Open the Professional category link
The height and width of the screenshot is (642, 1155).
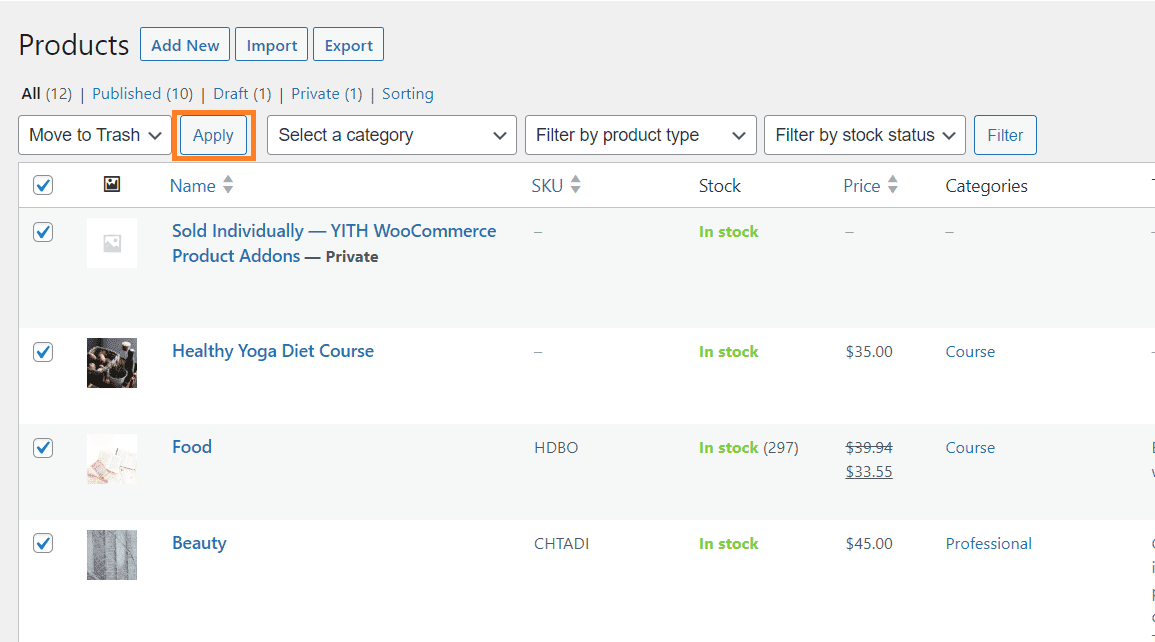(x=989, y=543)
